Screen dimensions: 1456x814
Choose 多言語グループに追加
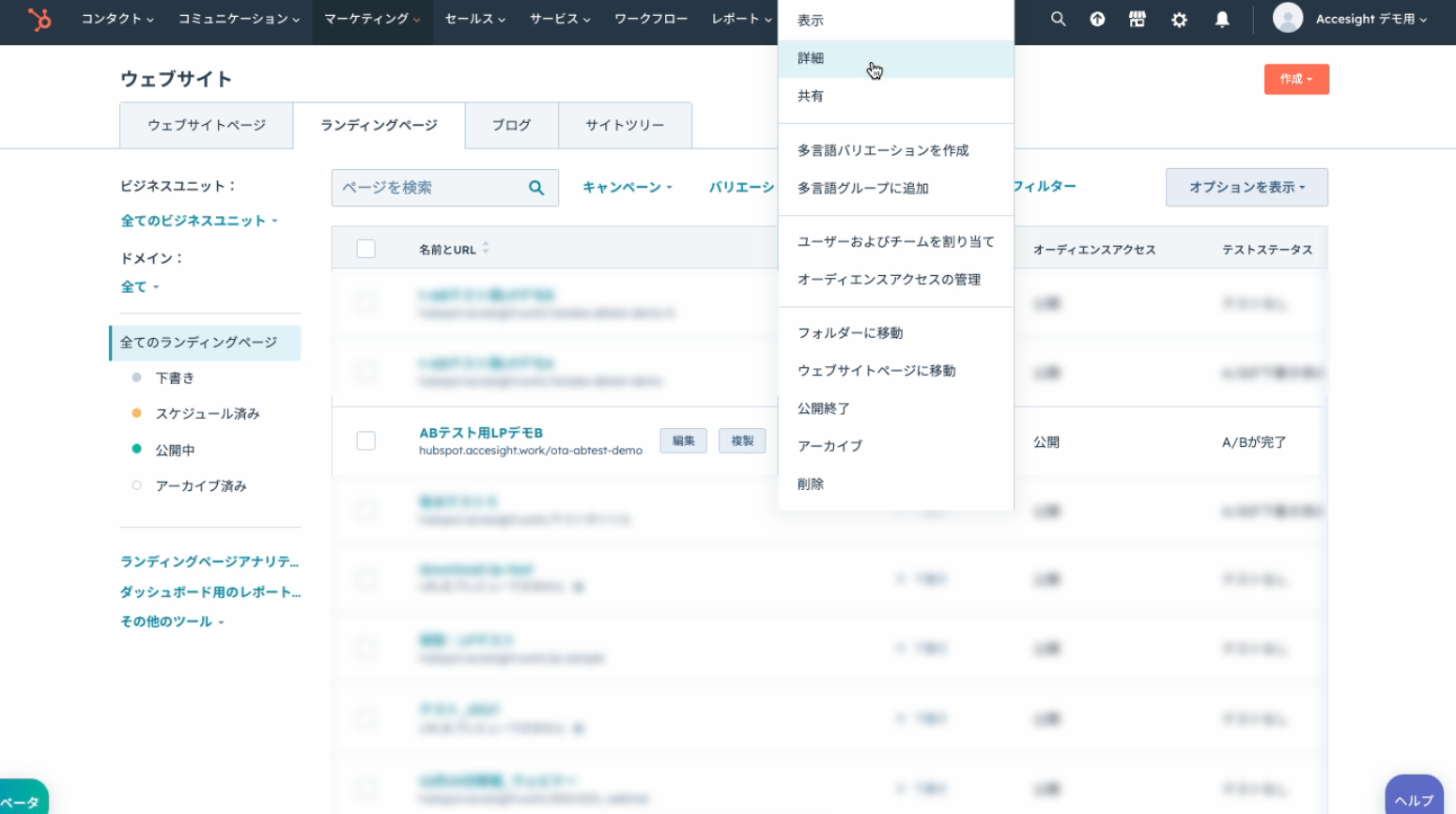tap(896, 188)
